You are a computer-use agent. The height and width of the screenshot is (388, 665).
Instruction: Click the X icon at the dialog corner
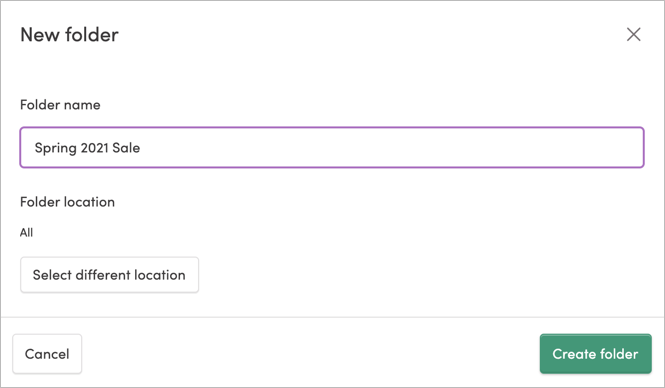point(634,34)
